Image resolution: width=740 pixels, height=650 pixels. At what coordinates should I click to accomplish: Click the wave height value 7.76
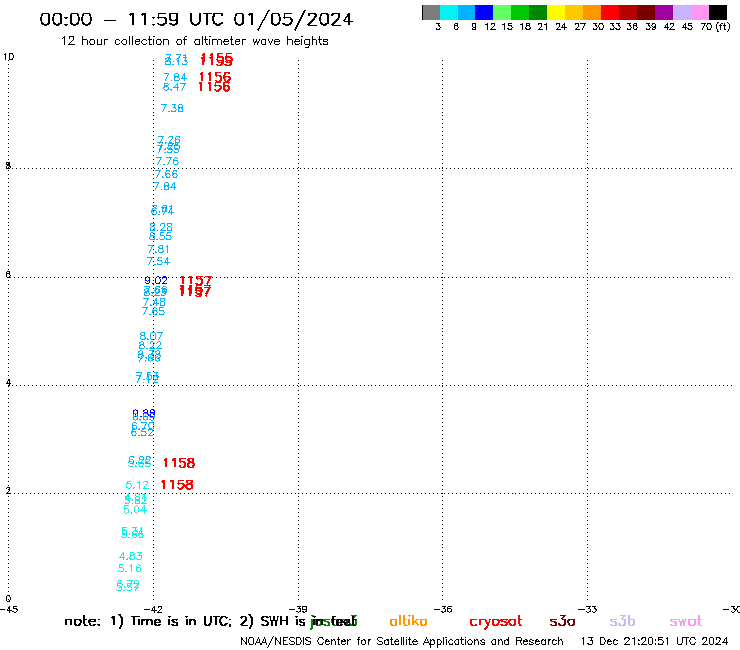pos(168,161)
